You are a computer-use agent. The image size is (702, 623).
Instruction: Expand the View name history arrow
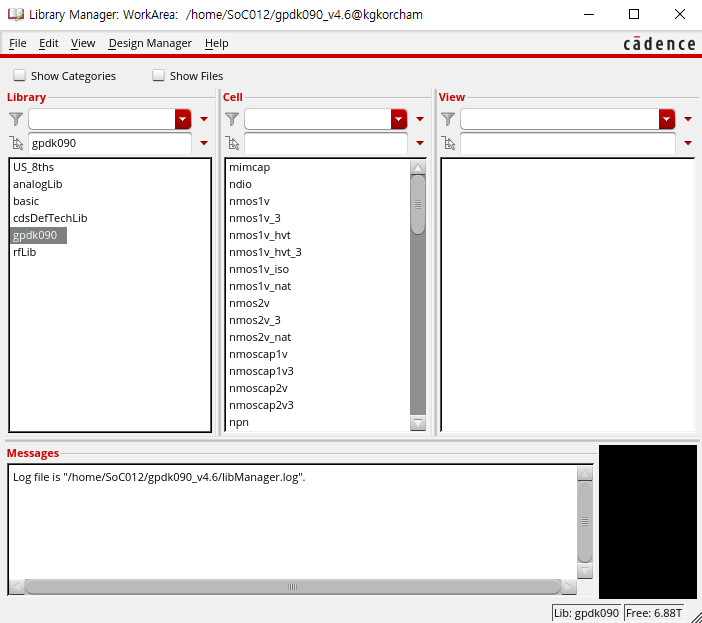click(x=688, y=143)
